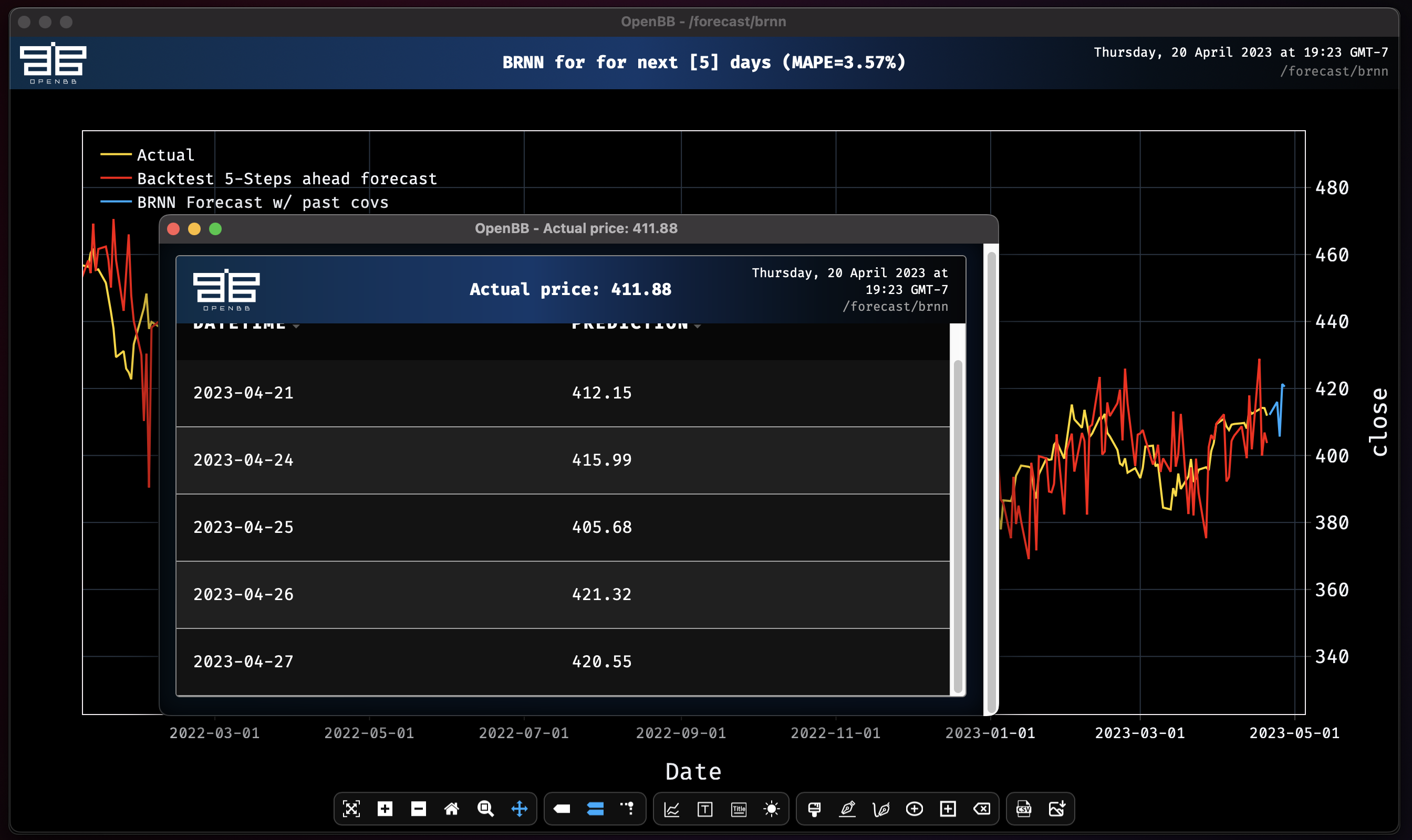The image size is (1412, 840).
Task: Zoom out with the minus toolbar icon
Action: tap(418, 809)
